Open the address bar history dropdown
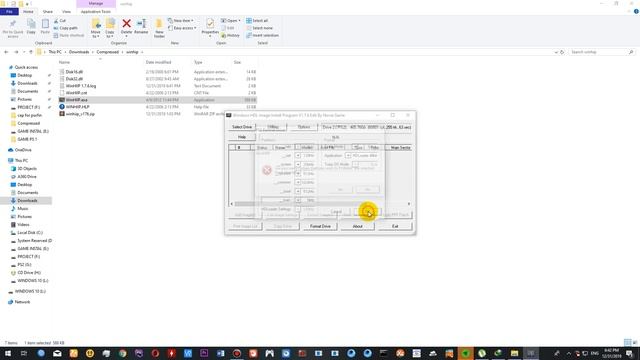Image resolution: width=640 pixels, height=360 pixels. (556, 52)
